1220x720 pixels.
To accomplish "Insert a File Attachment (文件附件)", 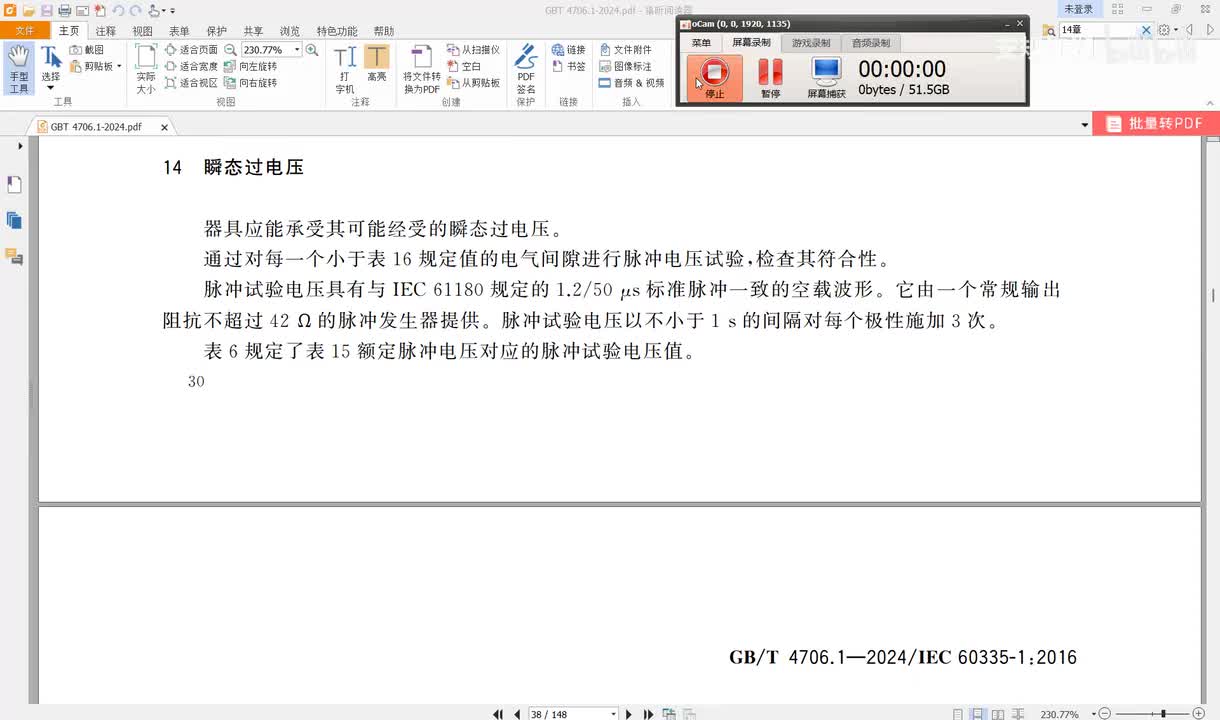I will 625,50.
